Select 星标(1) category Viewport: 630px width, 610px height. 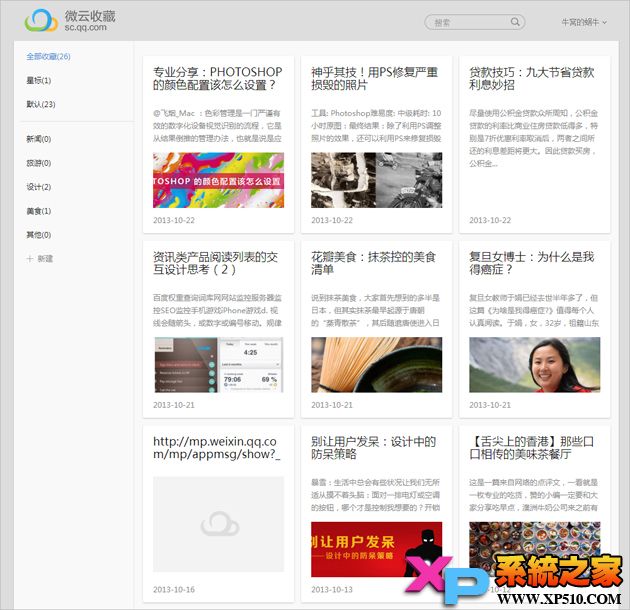pos(39,80)
